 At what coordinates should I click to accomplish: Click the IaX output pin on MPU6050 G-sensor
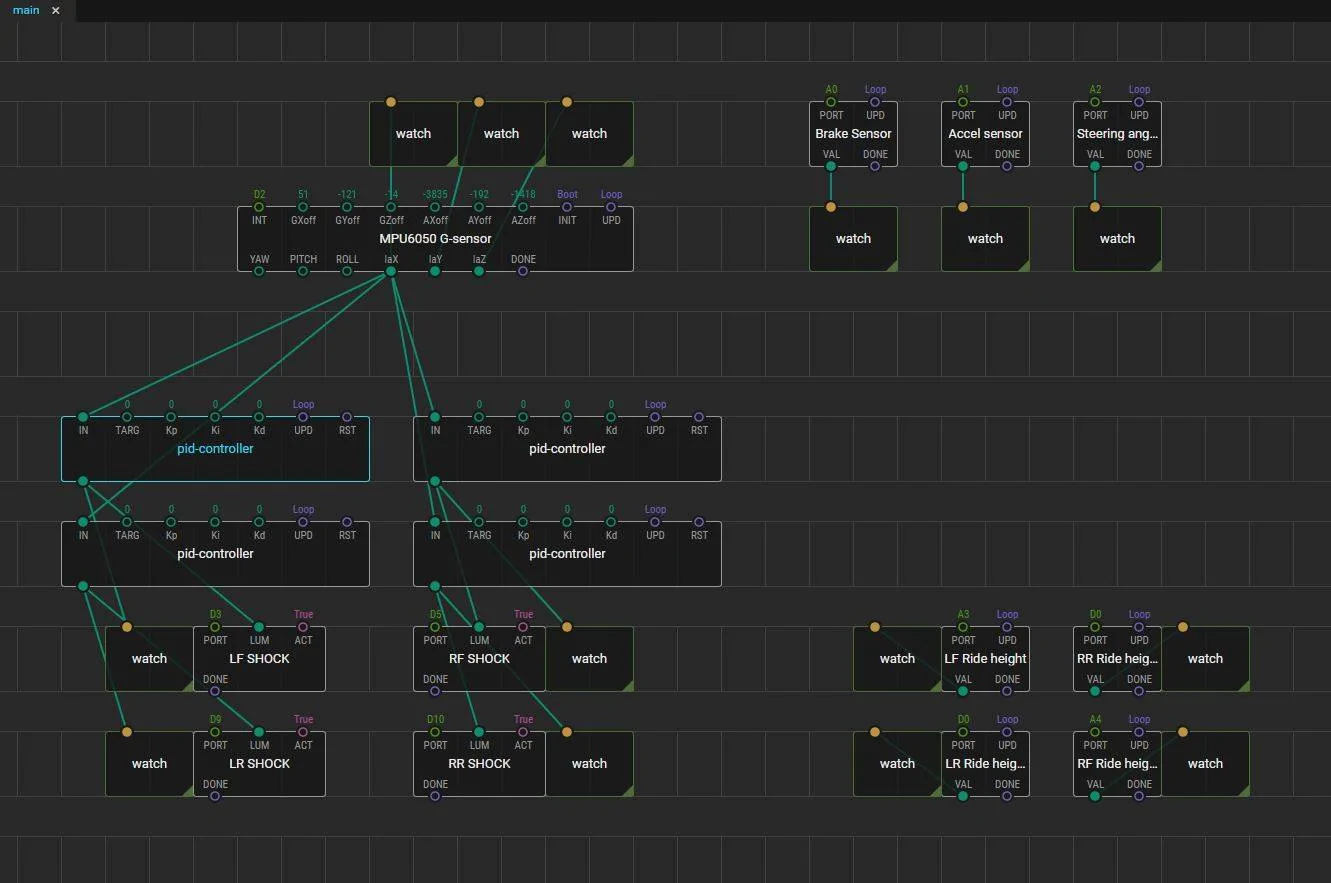coord(391,271)
